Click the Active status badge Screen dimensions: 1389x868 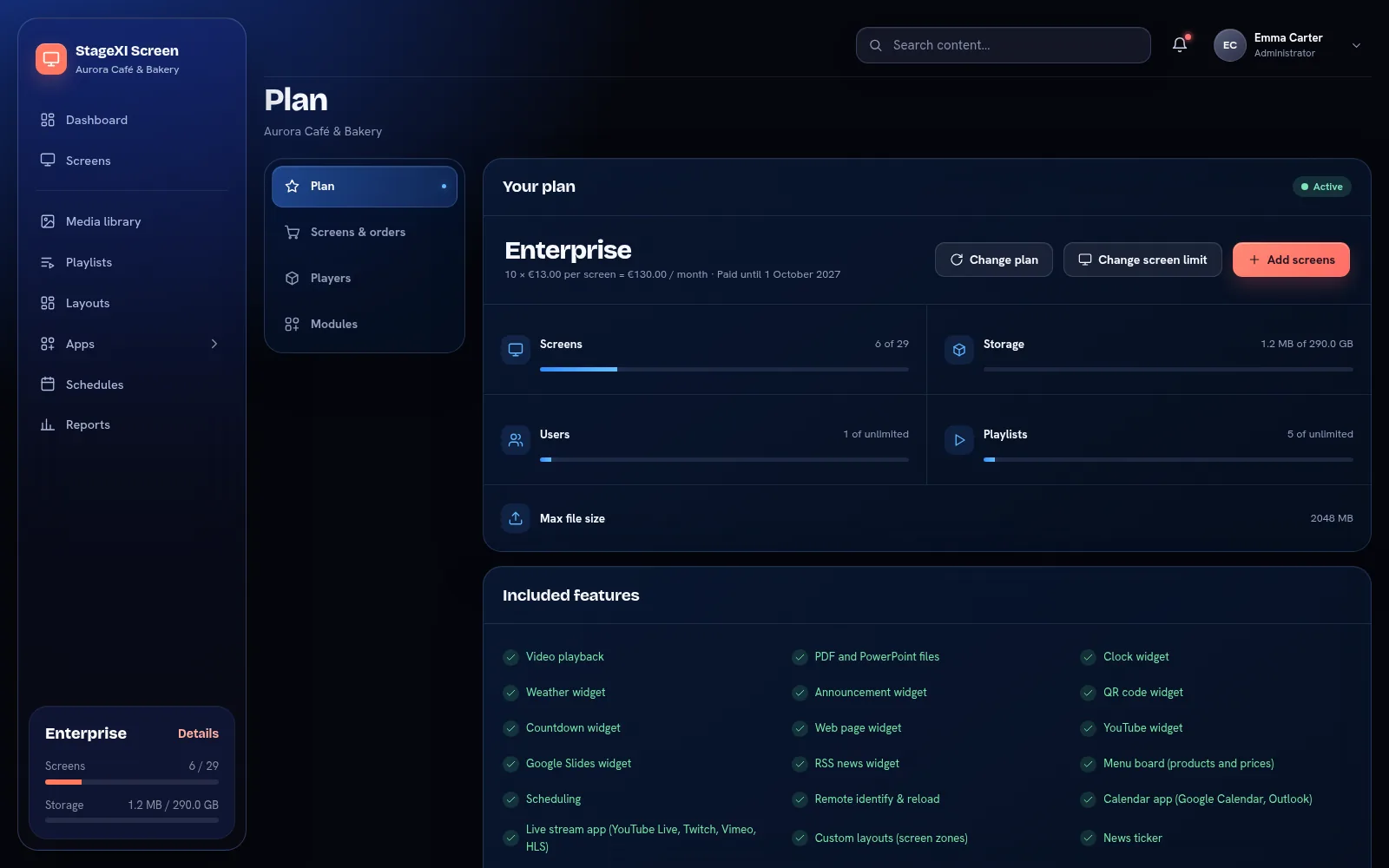coord(1321,187)
